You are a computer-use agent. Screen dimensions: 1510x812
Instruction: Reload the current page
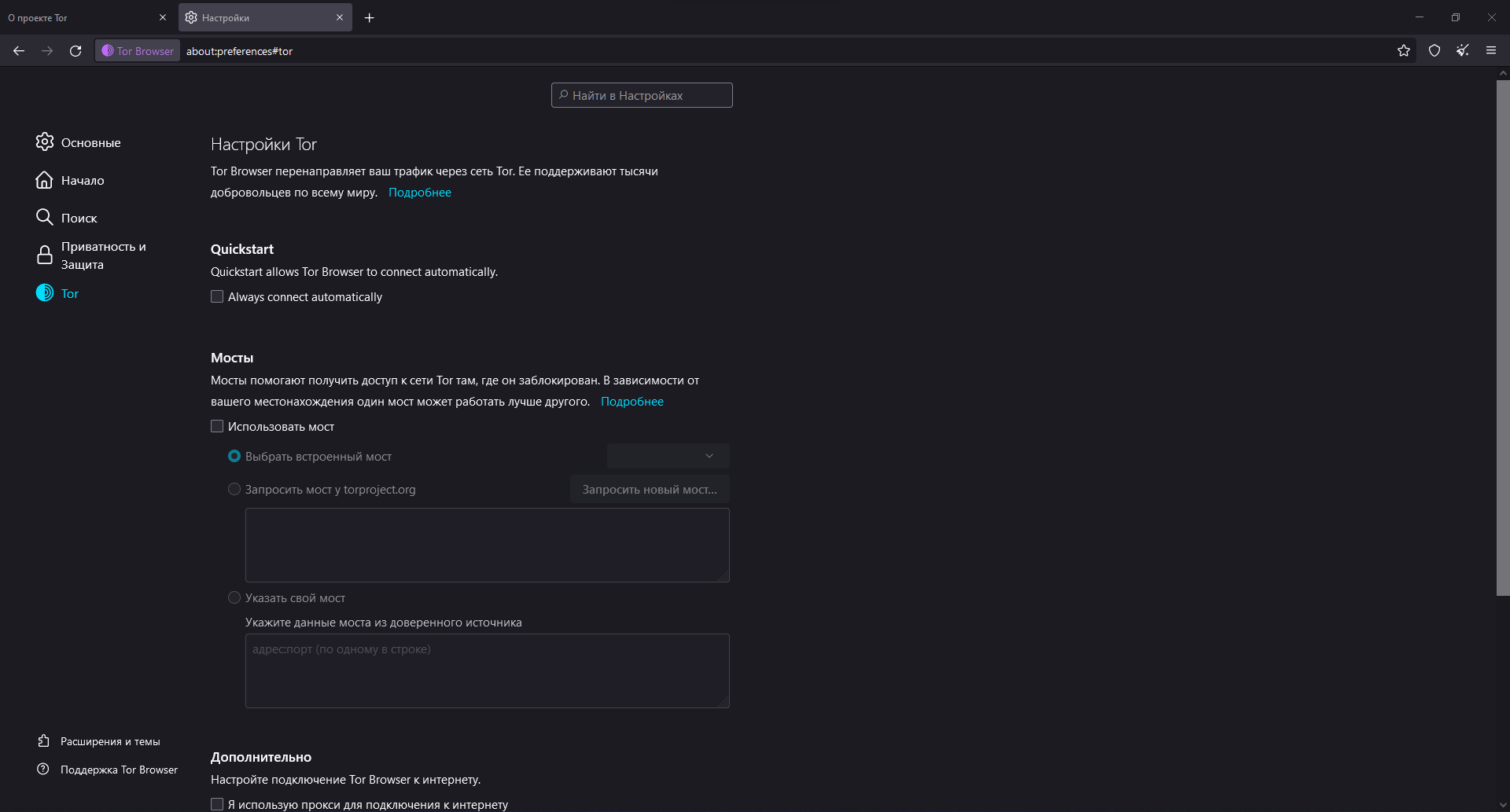tap(75, 51)
